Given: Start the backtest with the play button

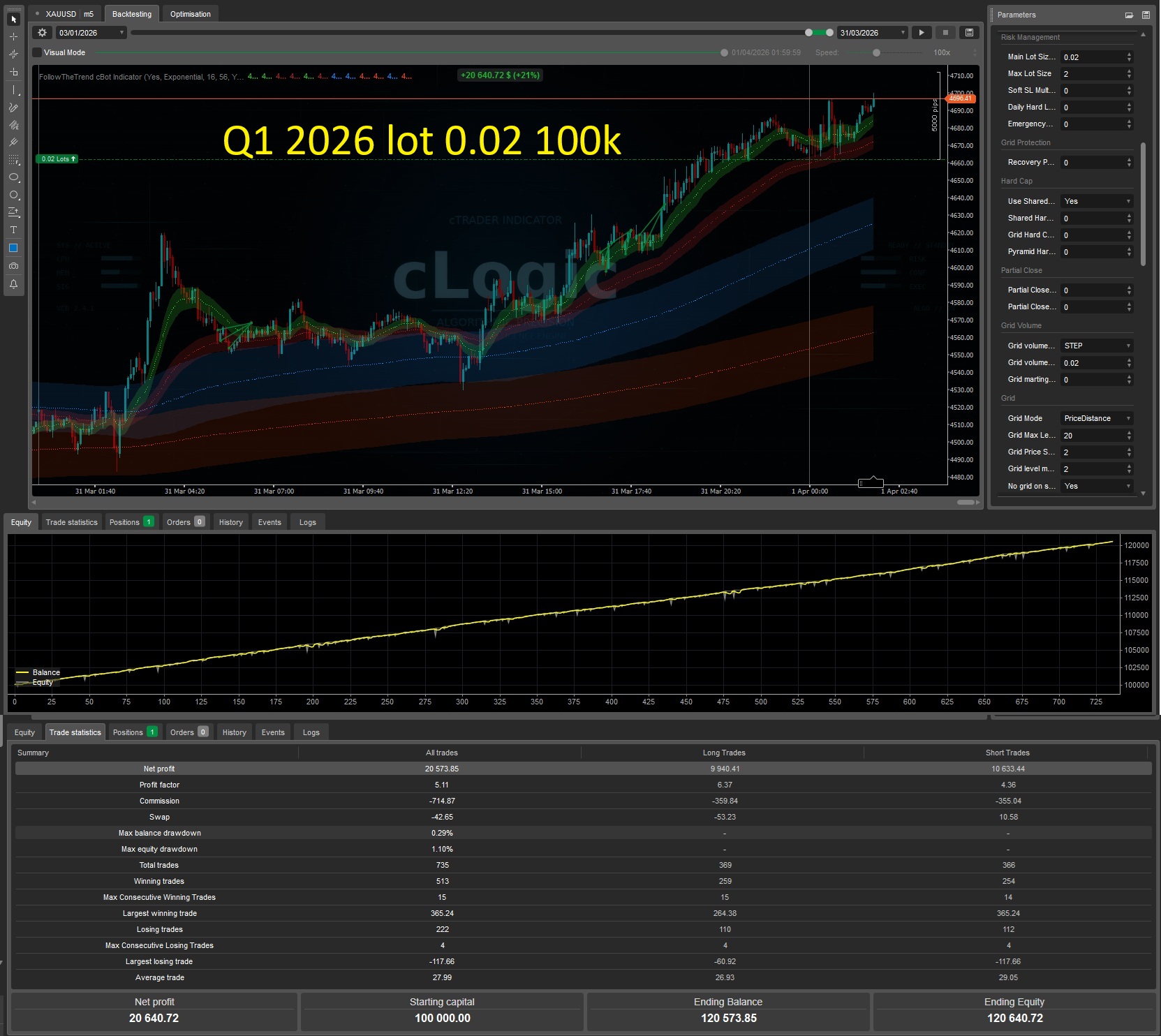Looking at the screenshot, I should 922,32.
